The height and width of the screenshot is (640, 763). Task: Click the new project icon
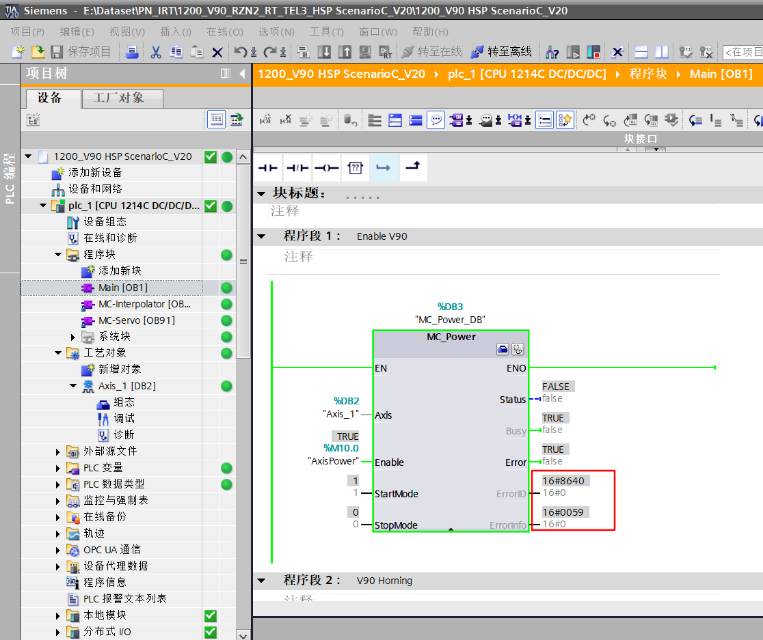click(x=18, y=52)
